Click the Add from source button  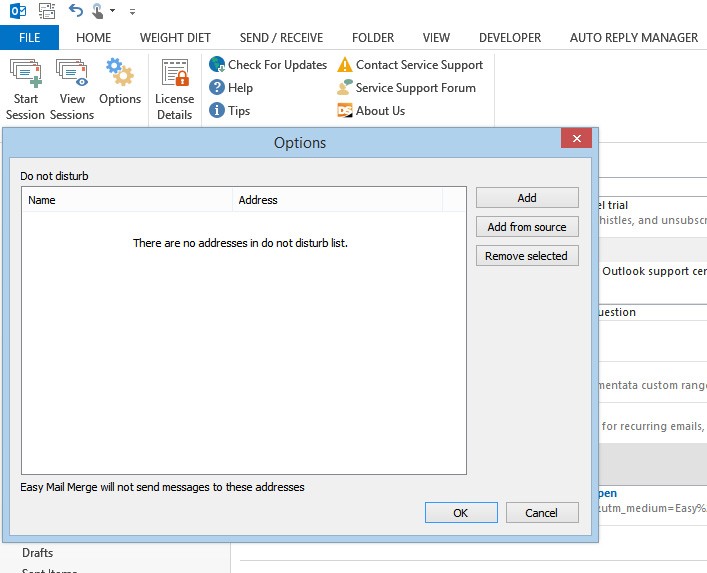click(527, 227)
